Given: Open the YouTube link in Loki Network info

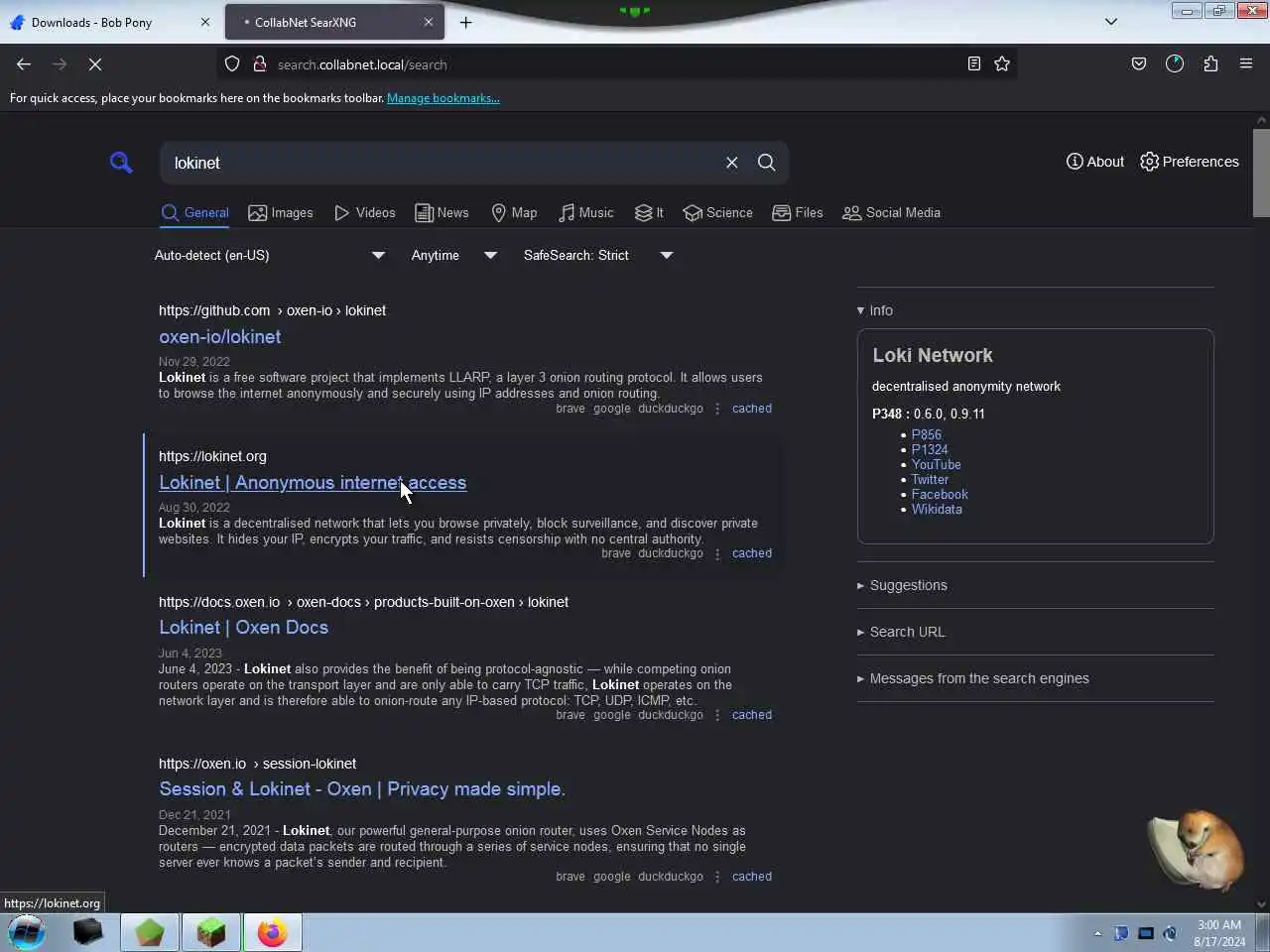Looking at the screenshot, I should tap(937, 464).
